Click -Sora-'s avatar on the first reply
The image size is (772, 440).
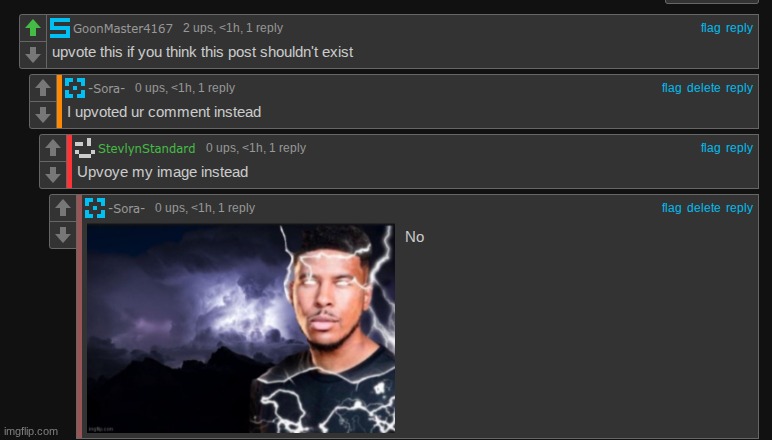(75, 88)
